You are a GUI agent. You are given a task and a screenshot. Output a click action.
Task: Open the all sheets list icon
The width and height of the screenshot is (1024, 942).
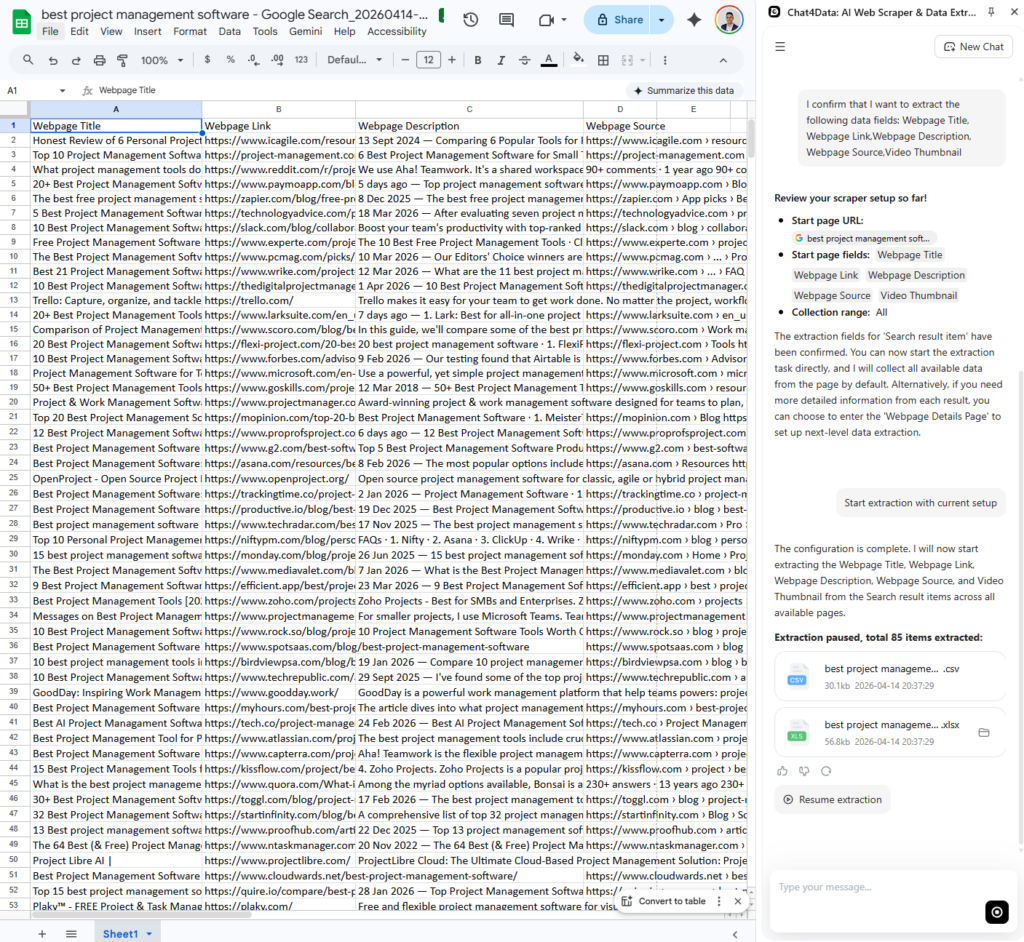pos(71,934)
